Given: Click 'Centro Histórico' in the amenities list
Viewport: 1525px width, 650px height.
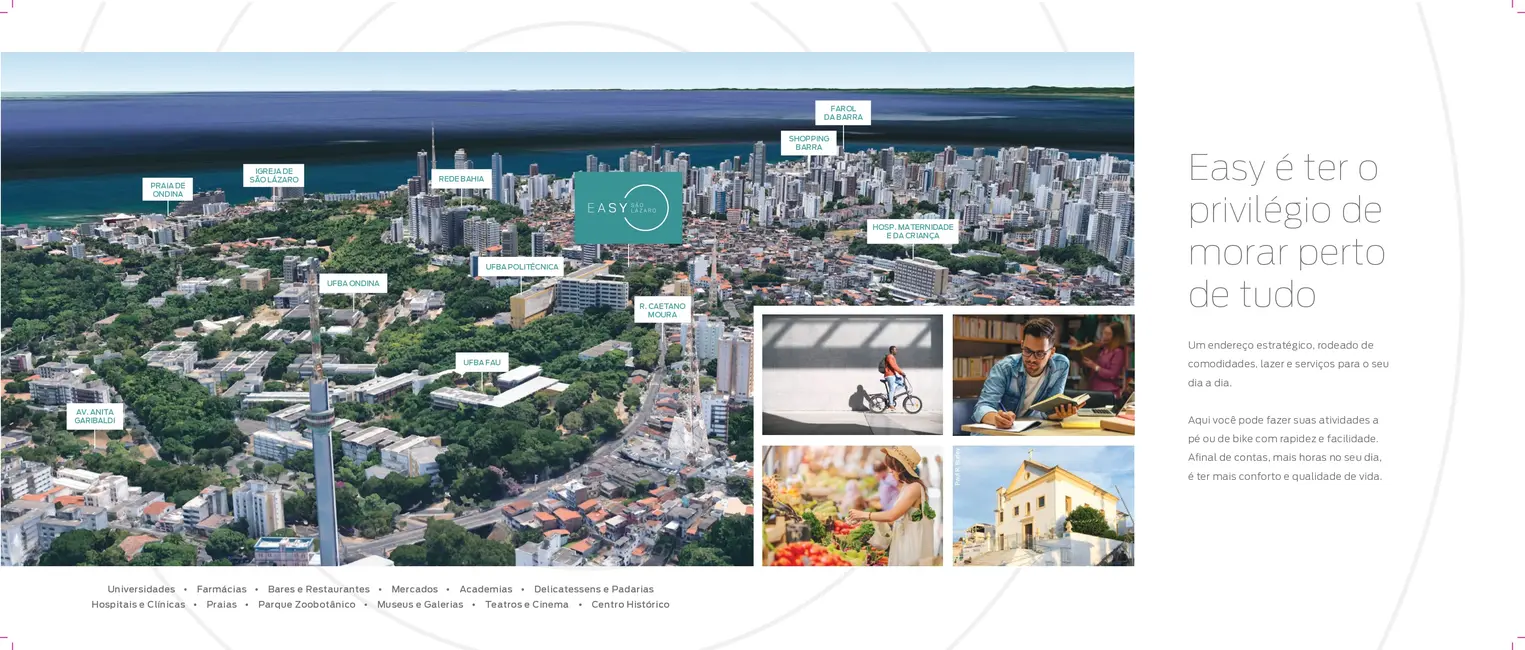Looking at the screenshot, I should 630,604.
